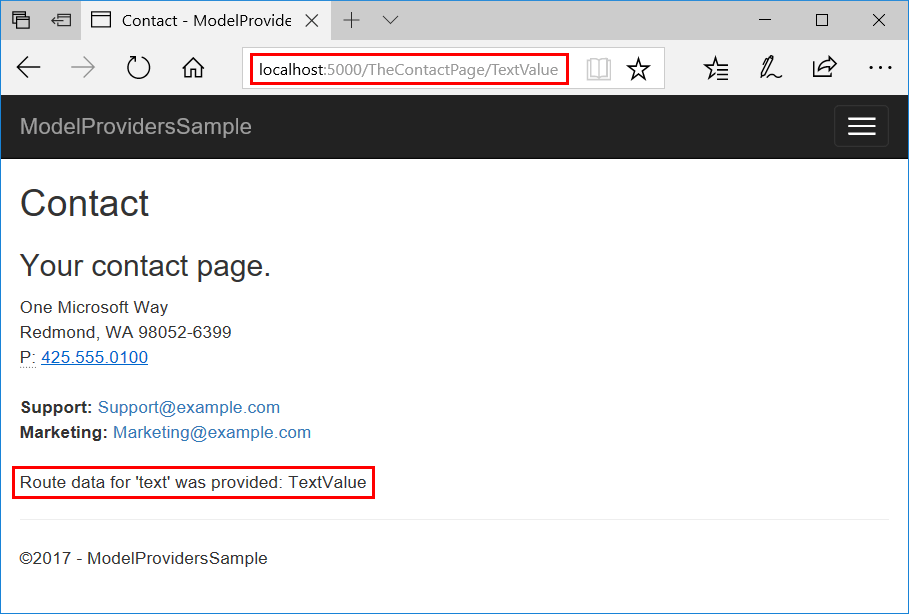Add this page to favorites

[639, 68]
